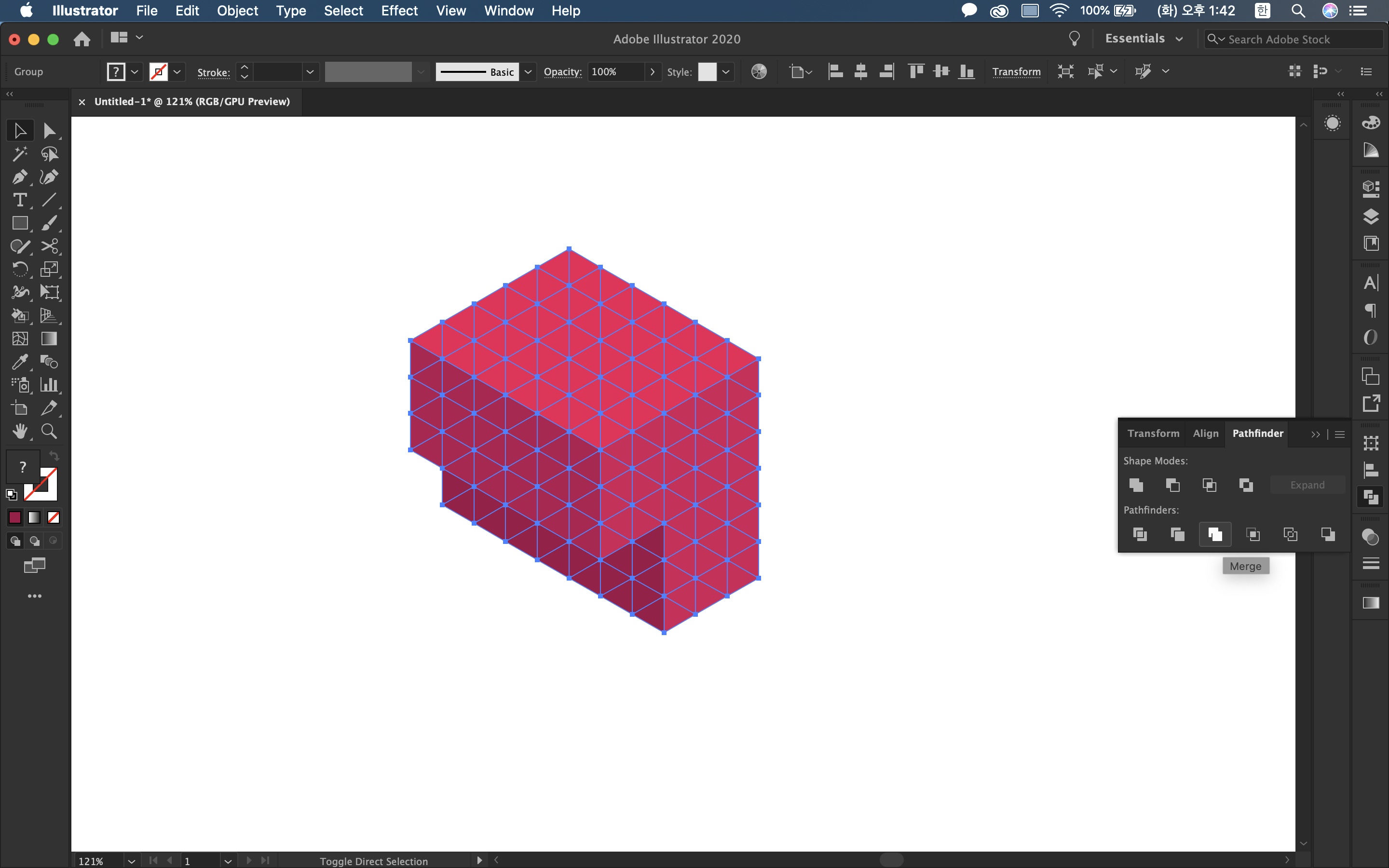The width and height of the screenshot is (1389, 868).
Task: Click the dark red color swatch
Action: click(x=15, y=518)
